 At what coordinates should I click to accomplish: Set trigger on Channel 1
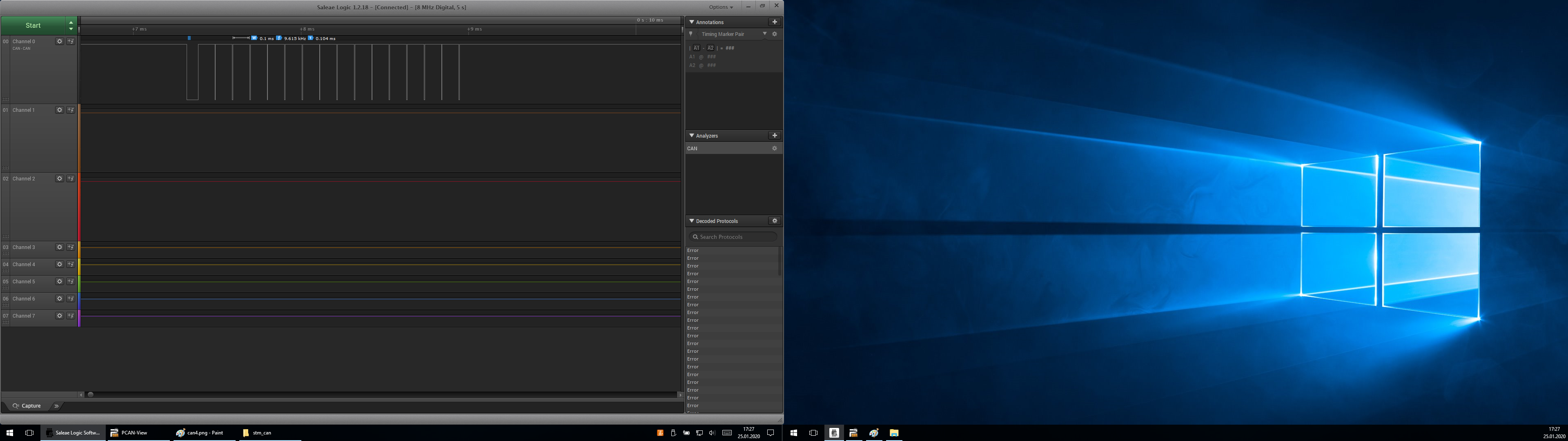71,110
